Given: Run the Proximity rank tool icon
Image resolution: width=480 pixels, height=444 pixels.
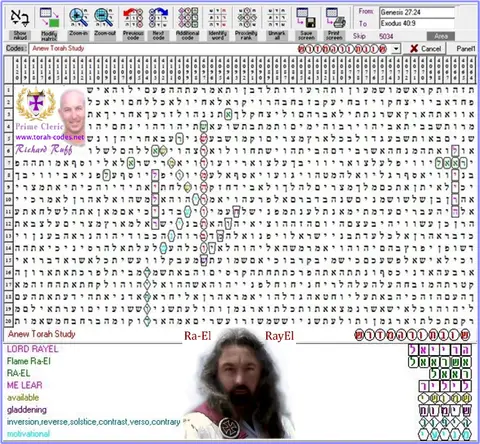Looking at the screenshot, I should click(x=247, y=18).
